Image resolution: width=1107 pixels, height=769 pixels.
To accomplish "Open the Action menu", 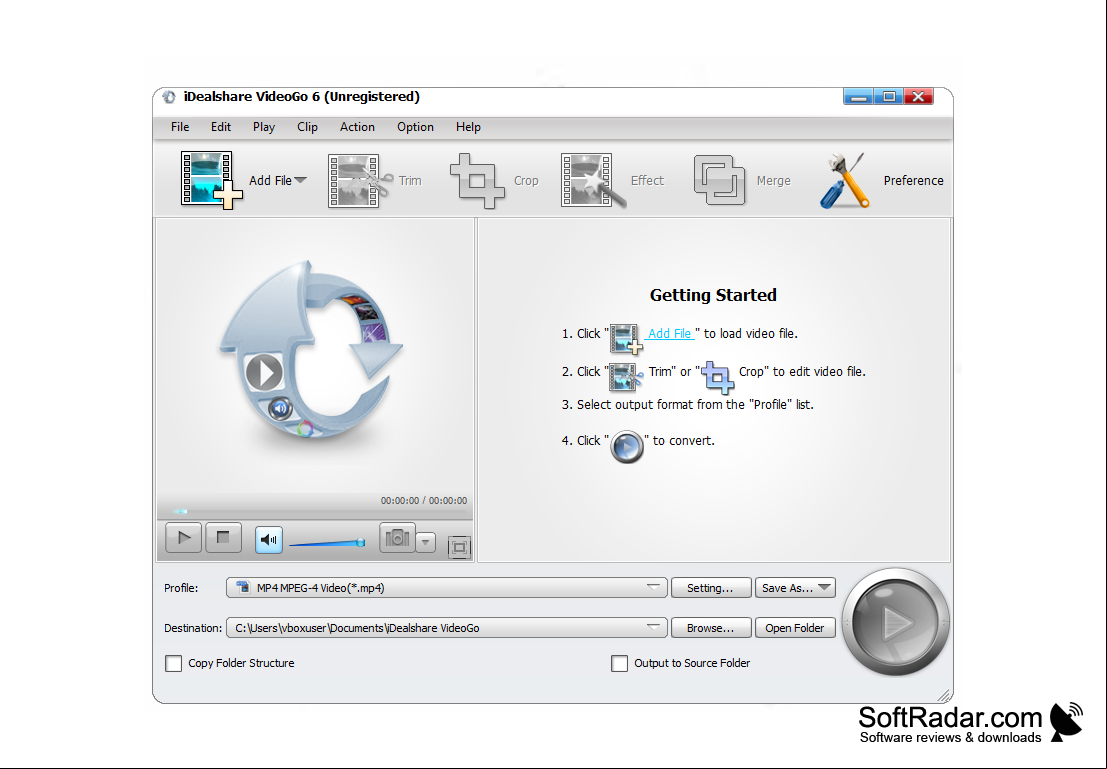I will (357, 127).
